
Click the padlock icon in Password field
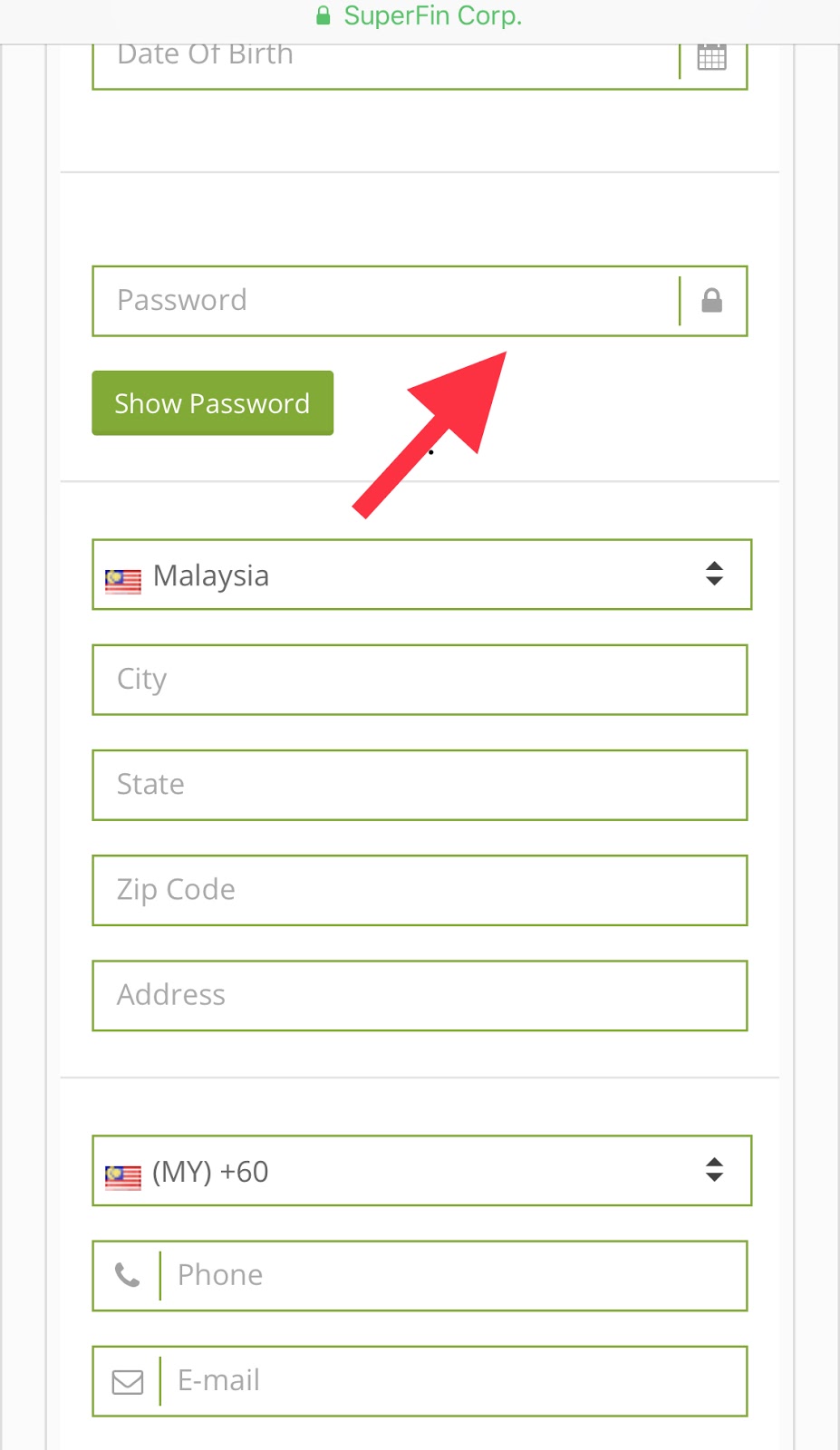(x=712, y=300)
